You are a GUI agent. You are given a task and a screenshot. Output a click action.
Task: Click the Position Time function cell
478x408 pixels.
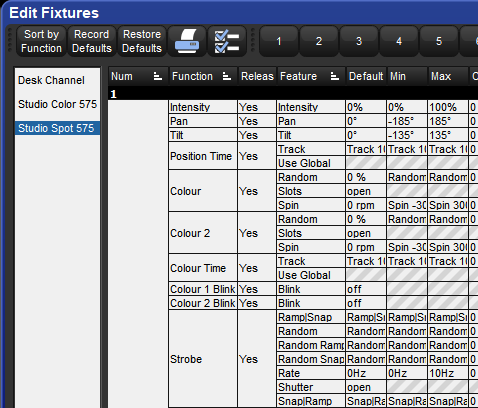(x=203, y=156)
